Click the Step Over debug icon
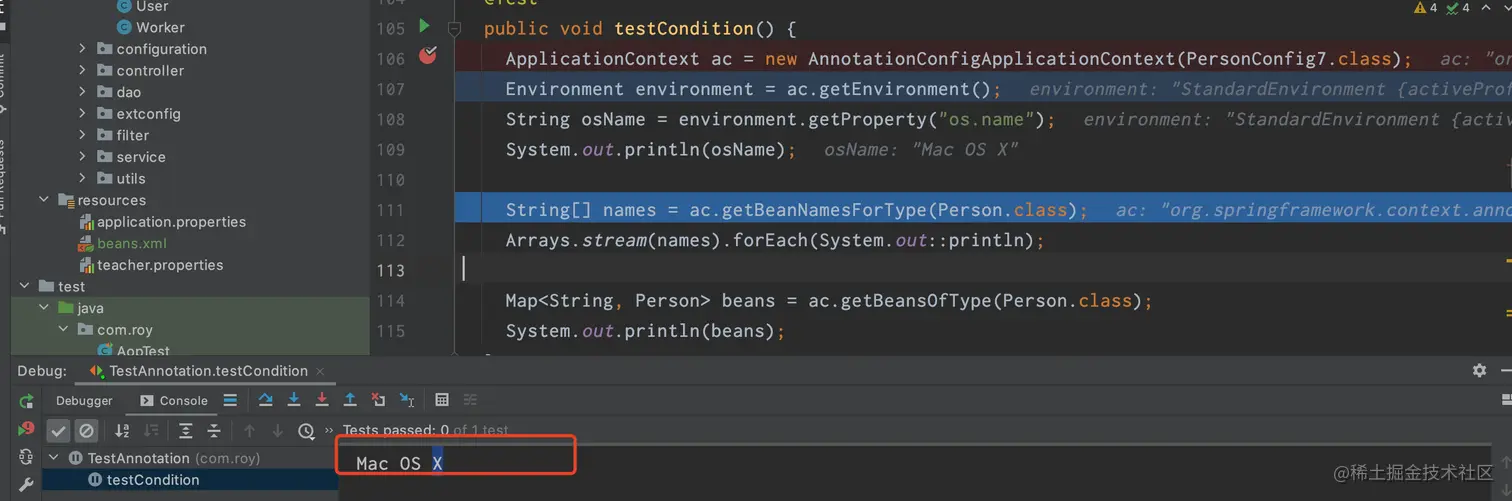The image size is (1512, 501). (x=265, y=400)
